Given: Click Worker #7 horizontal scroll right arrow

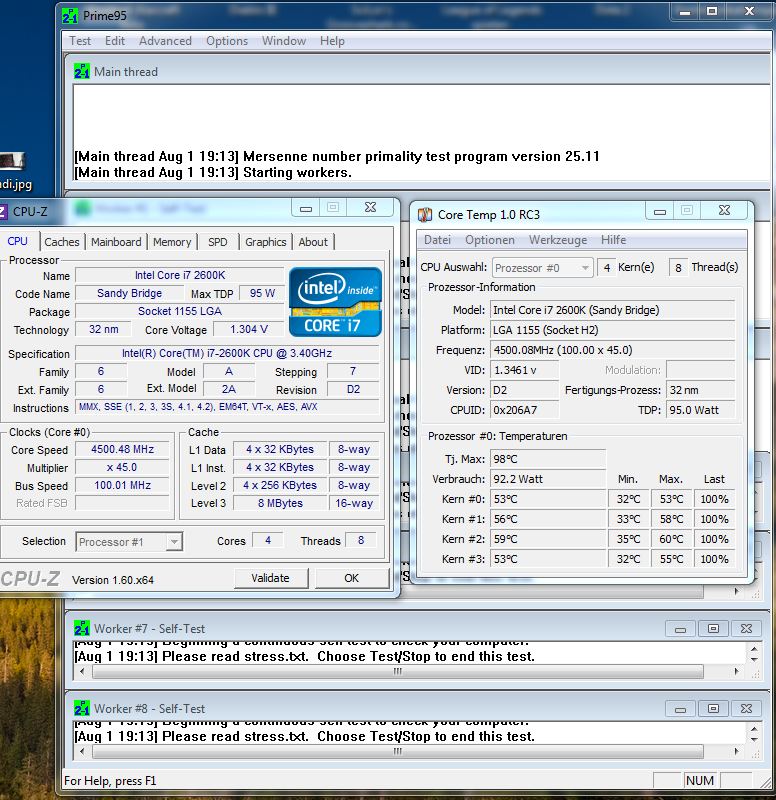Looking at the screenshot, I should pyautogui.click(x=736, y=671).
